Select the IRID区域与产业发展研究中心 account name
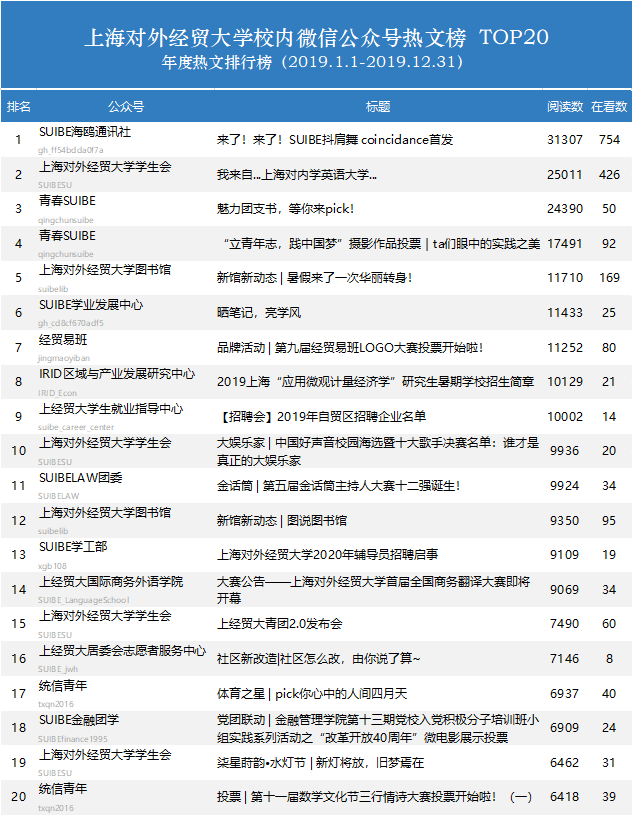The image size is (633, 816). pos(117,374)
